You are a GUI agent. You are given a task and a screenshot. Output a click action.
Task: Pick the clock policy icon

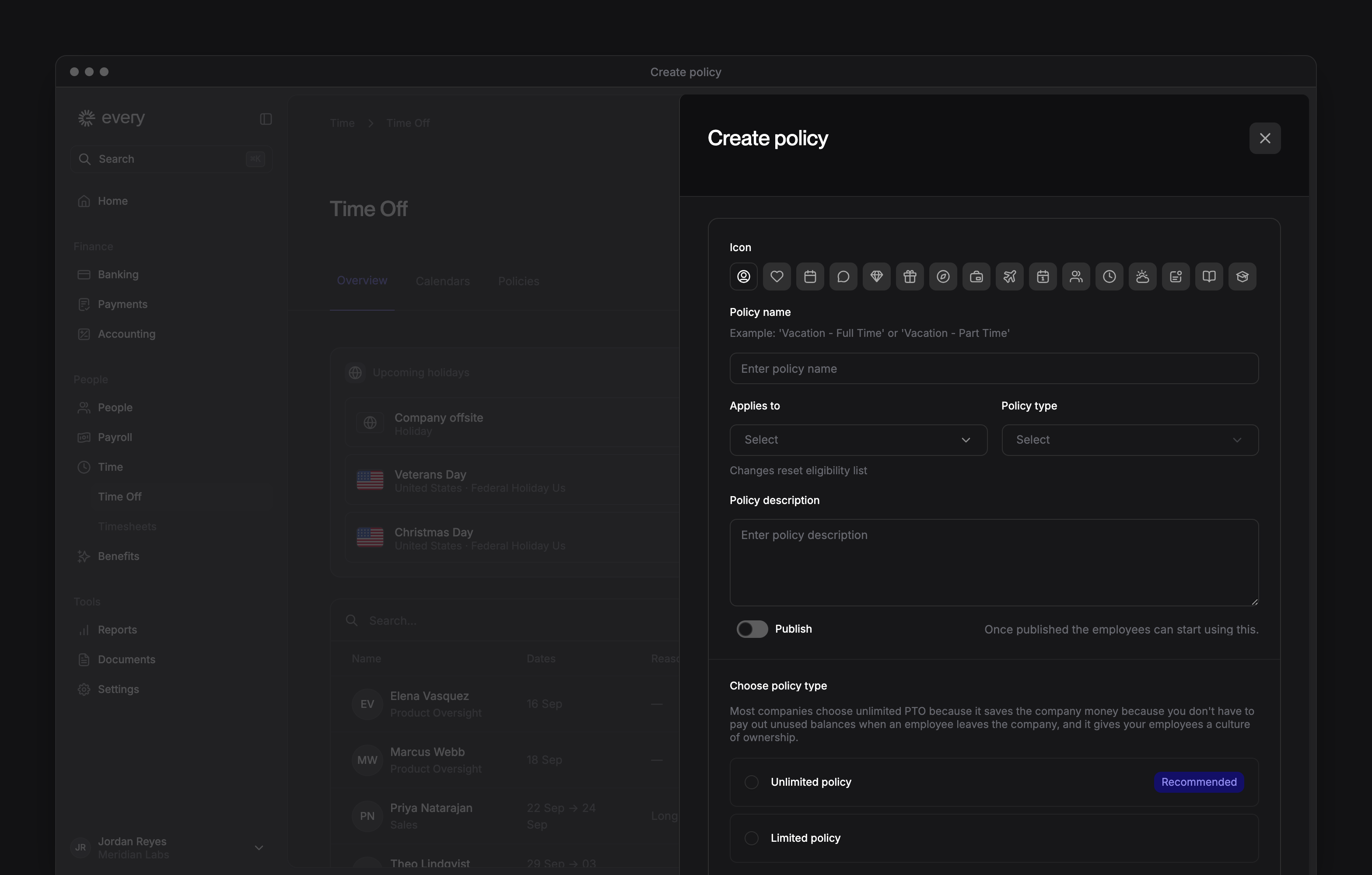coord(1109,276)
